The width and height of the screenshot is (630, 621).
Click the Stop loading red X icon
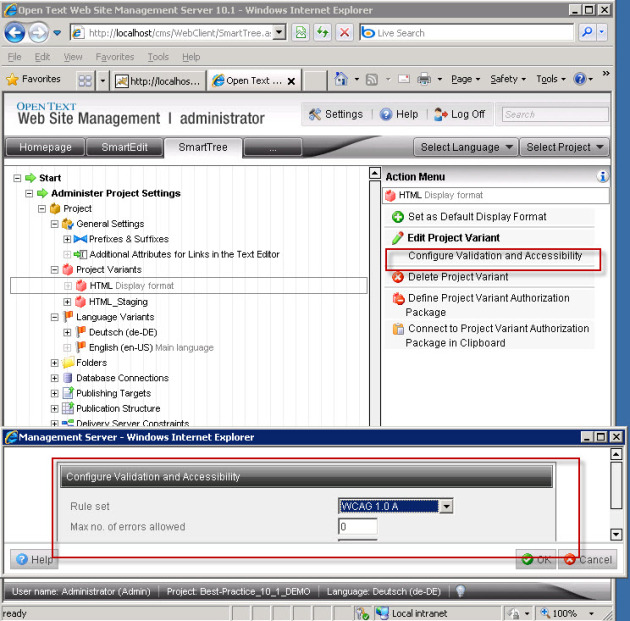pyautogui.click(x=344, y=32)
